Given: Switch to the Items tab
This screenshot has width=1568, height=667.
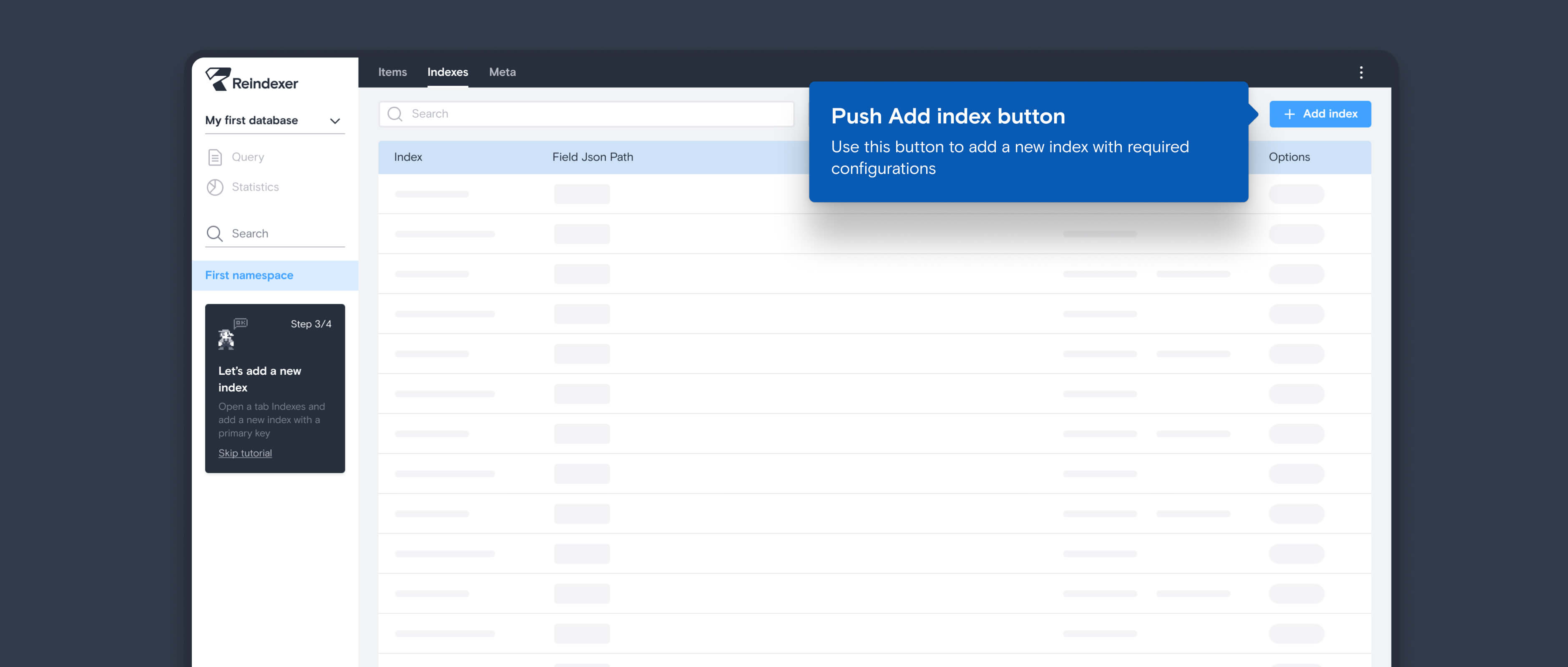Looking at the screenshot, I should [392, 72].
